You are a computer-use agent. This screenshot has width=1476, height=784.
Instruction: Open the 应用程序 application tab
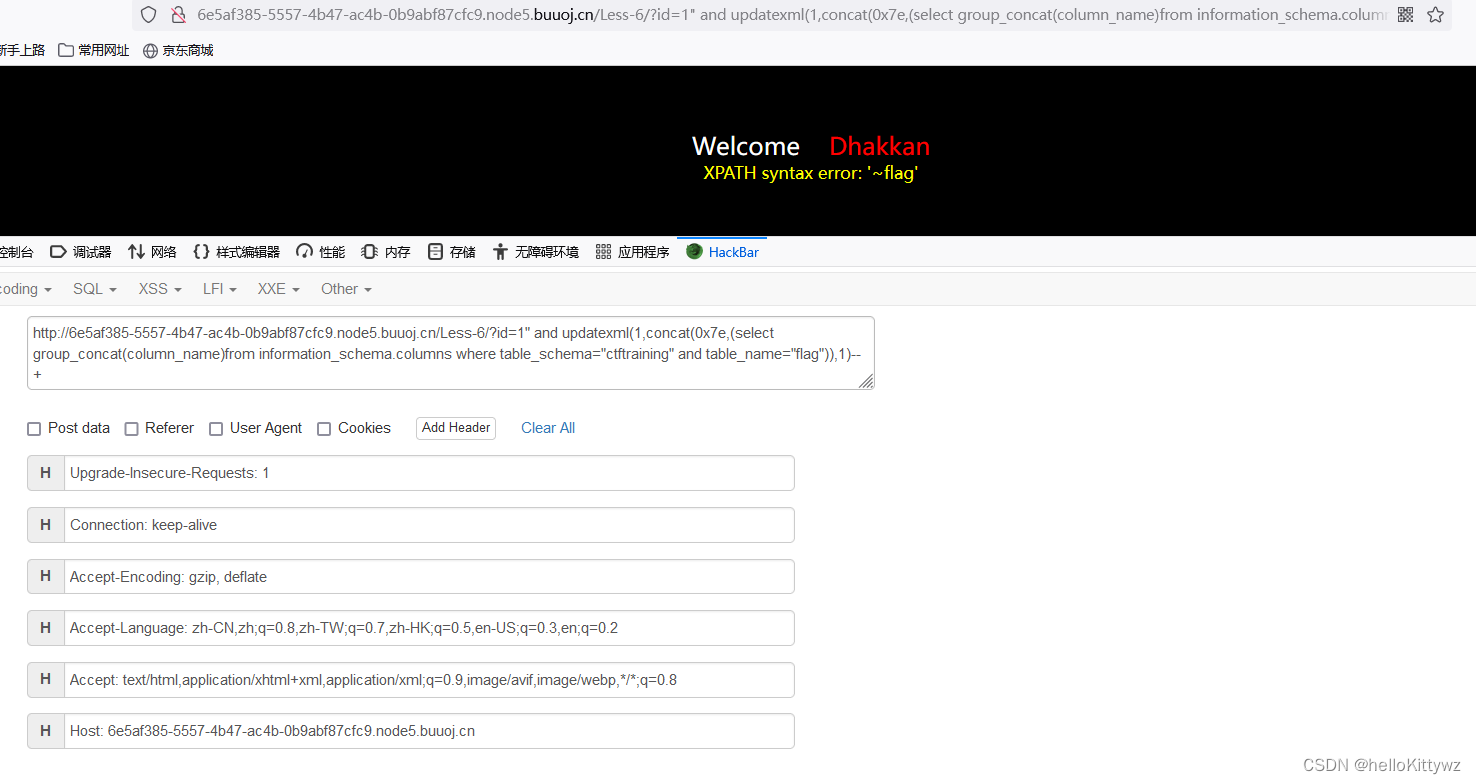632,252
